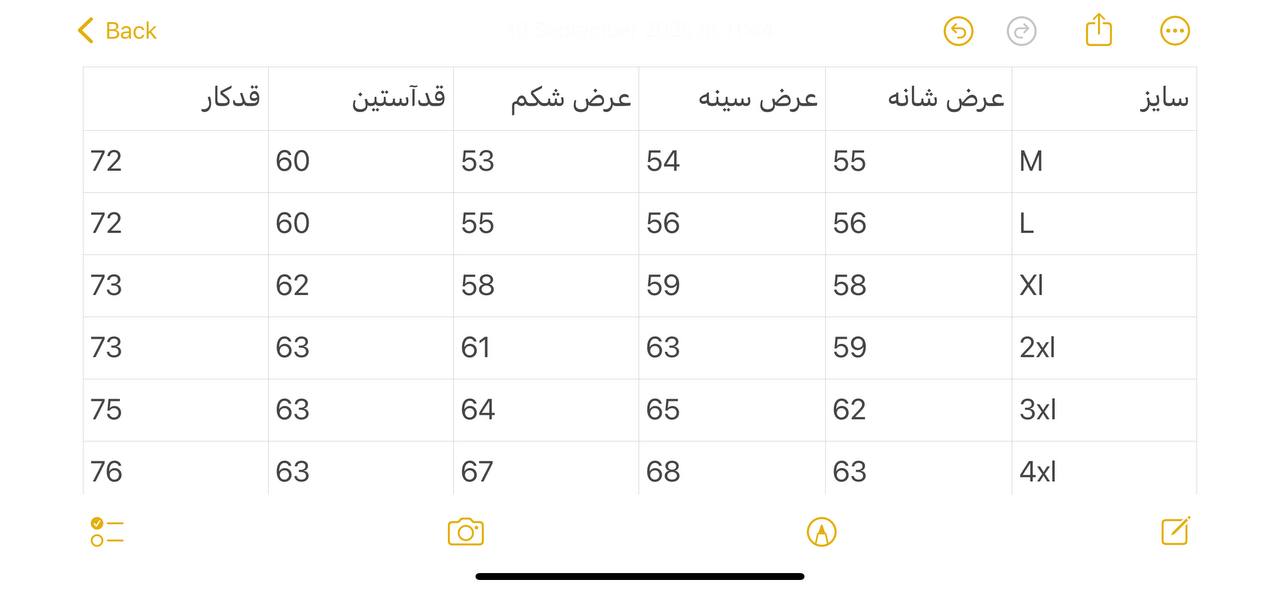The image size is (1280, 591).
Task: Open the camera attachment icon
Action: point(465,532)
